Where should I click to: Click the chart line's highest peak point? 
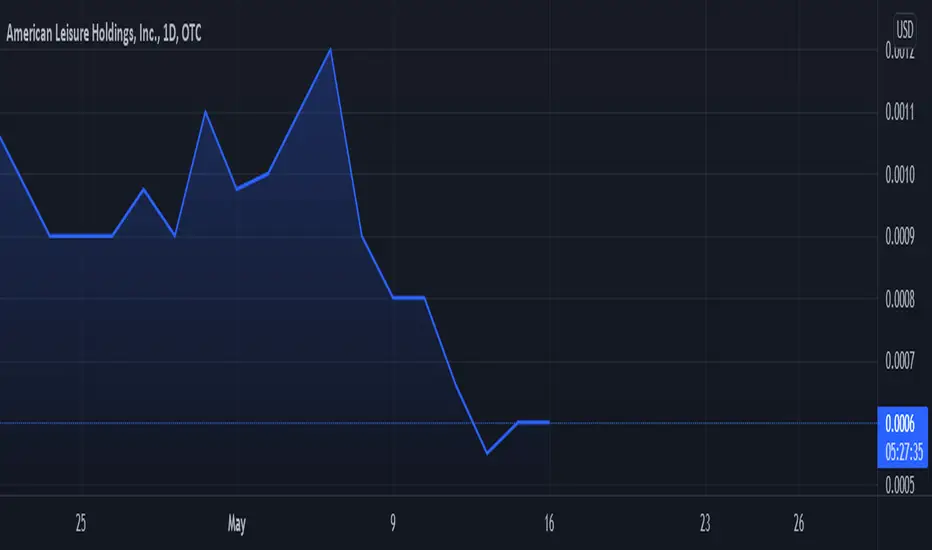pyautogui.click(x=330, y=49)
